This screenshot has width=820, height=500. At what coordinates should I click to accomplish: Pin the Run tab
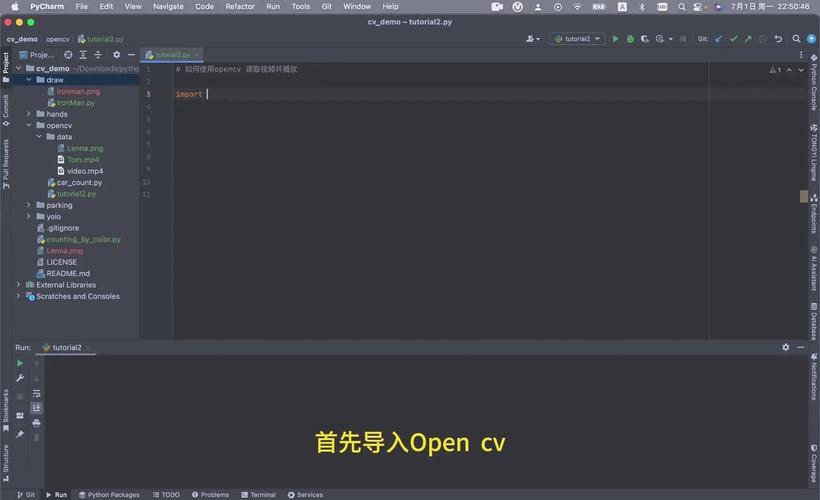(20, 434)
